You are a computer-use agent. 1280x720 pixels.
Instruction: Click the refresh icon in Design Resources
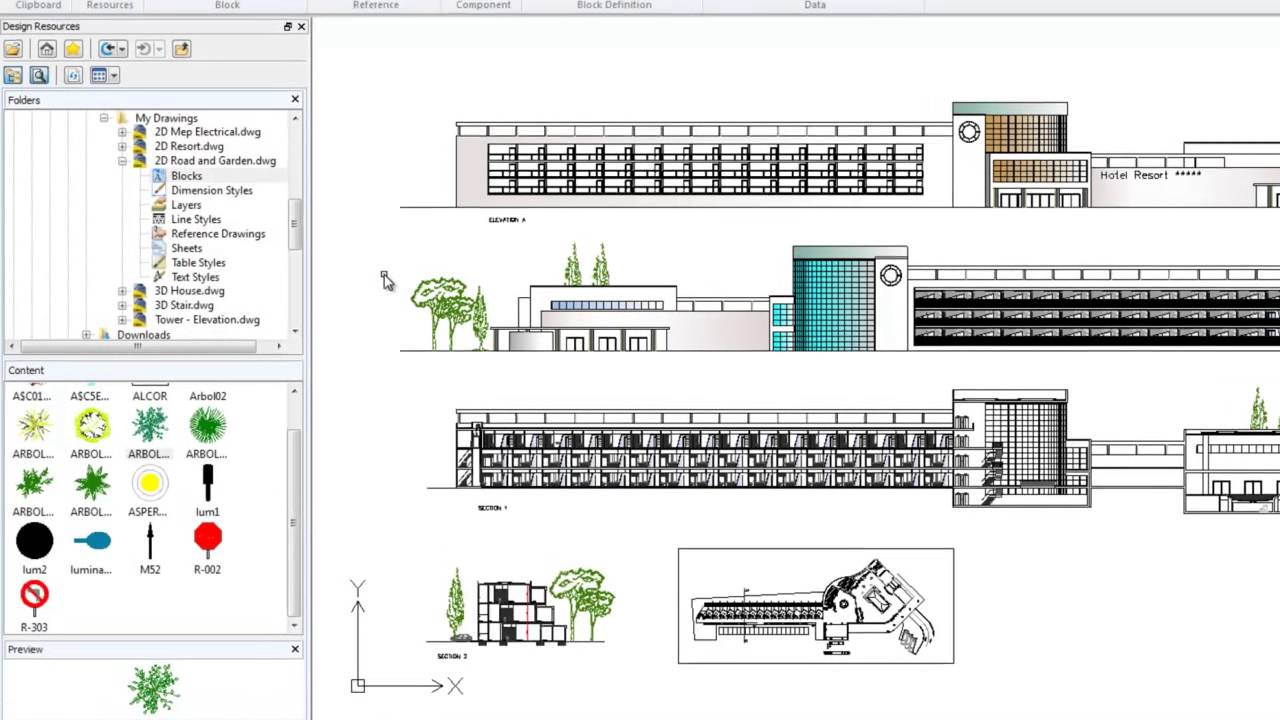pos(73,76)
